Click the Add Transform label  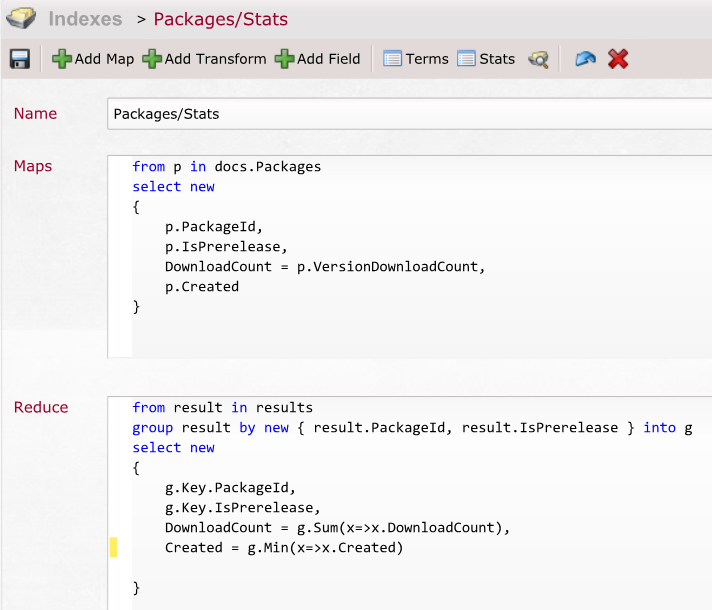coord(215,59)
